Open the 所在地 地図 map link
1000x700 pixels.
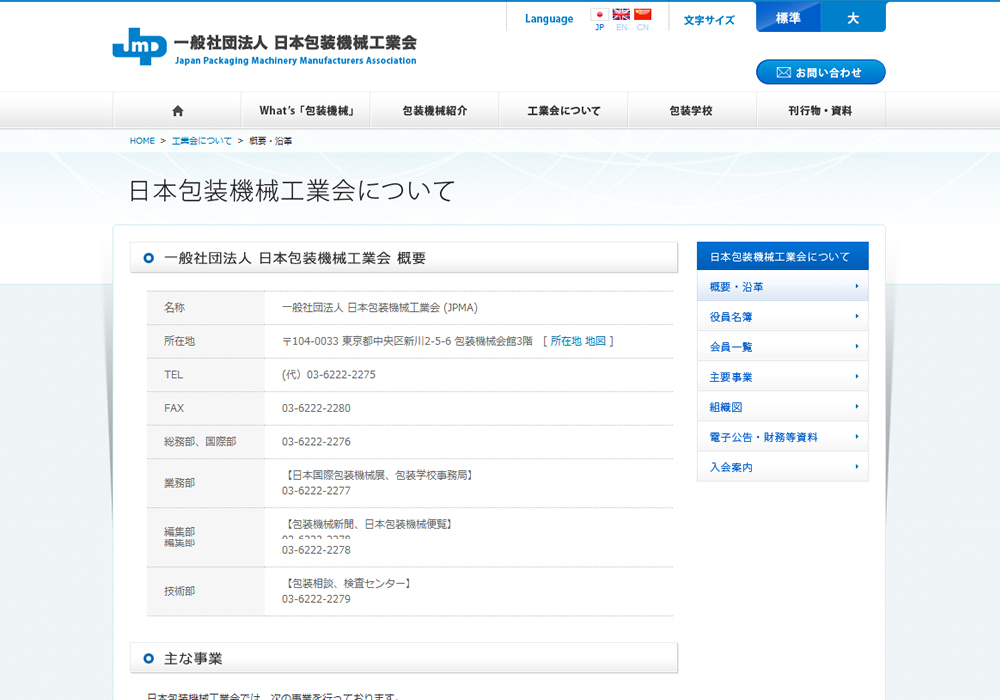(578, 341)
